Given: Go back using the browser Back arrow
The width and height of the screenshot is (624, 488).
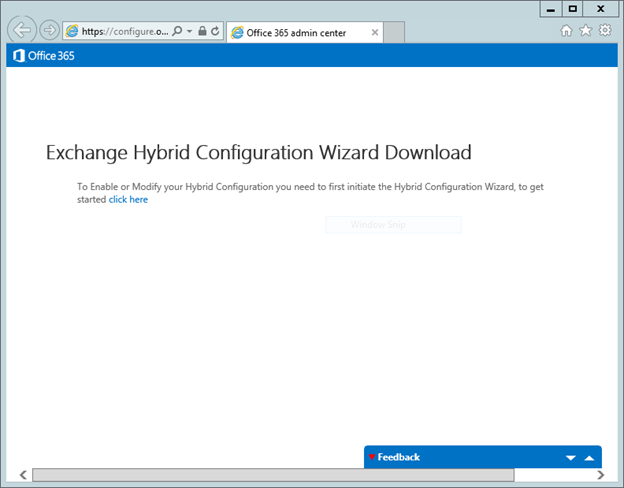Looking at the screenshot, I should [x=22, y=30].
